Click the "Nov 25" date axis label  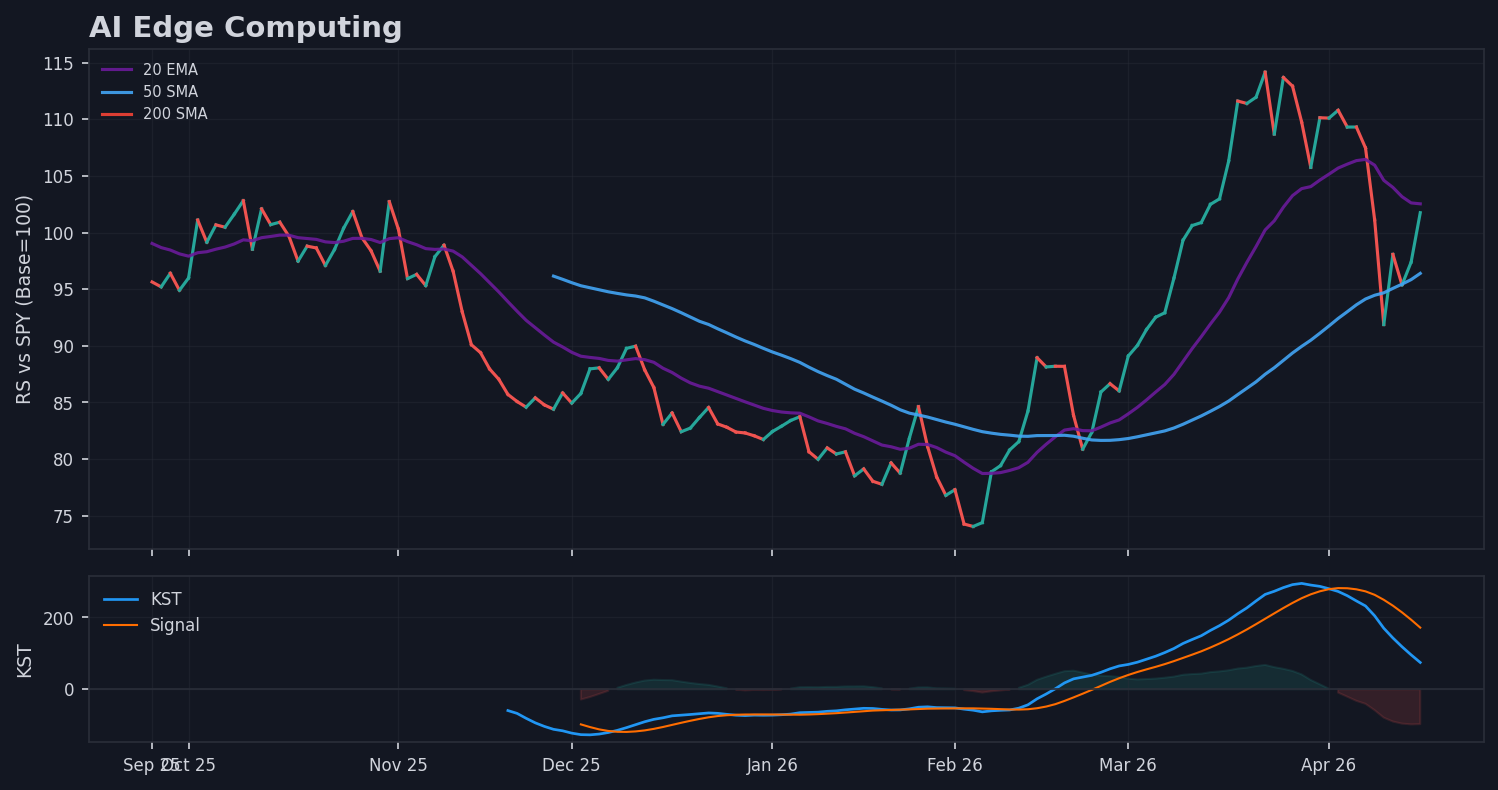point(398,766)
